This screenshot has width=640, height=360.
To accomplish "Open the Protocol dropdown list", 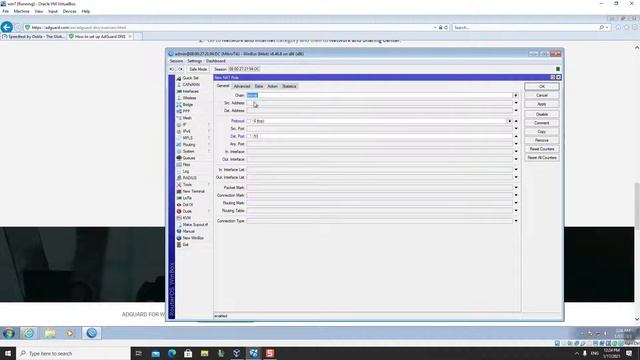I will tap(509, 121).
